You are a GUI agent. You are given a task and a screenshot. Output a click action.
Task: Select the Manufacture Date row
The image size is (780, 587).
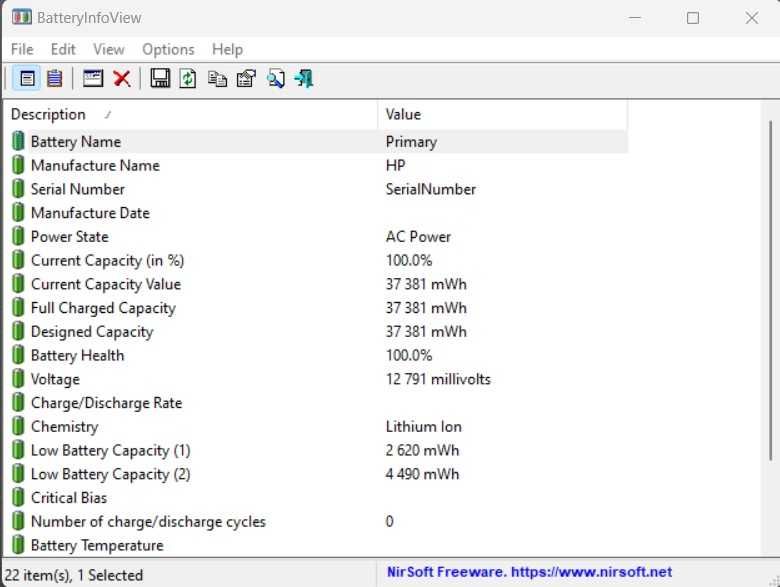318,212
